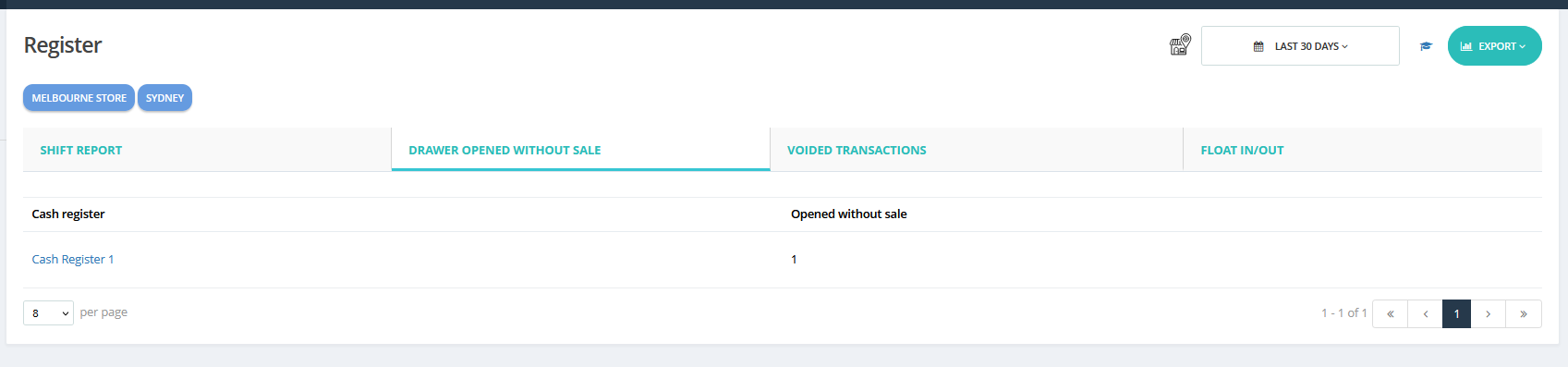Expand the Export dropdown menu
1568x367 pixels.
(x=1494, y=46)
